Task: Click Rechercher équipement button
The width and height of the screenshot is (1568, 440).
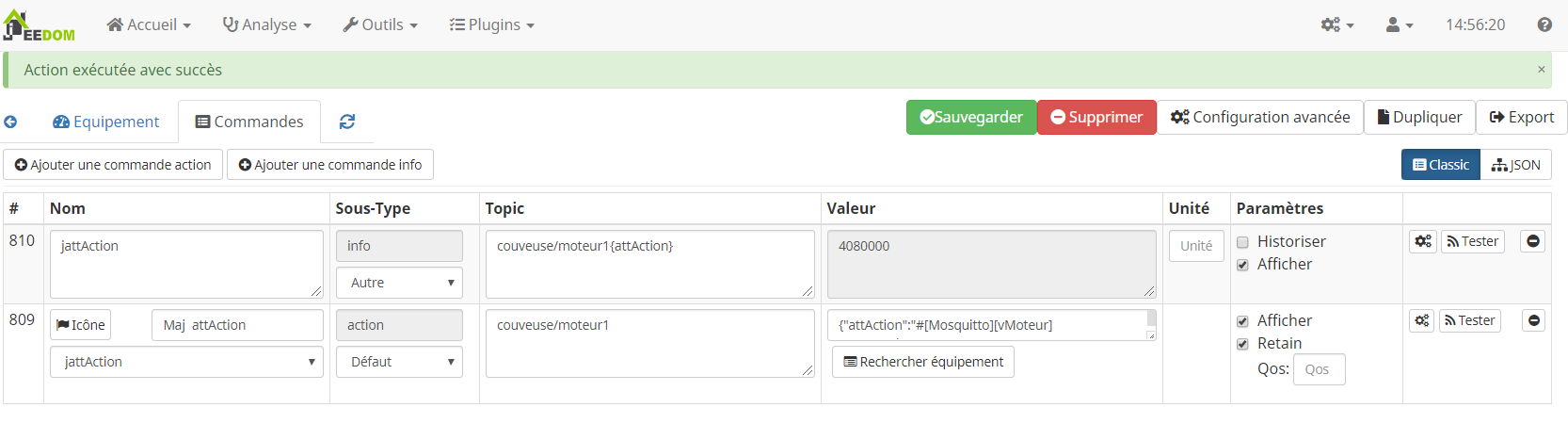Action: [x=922, y=362]
